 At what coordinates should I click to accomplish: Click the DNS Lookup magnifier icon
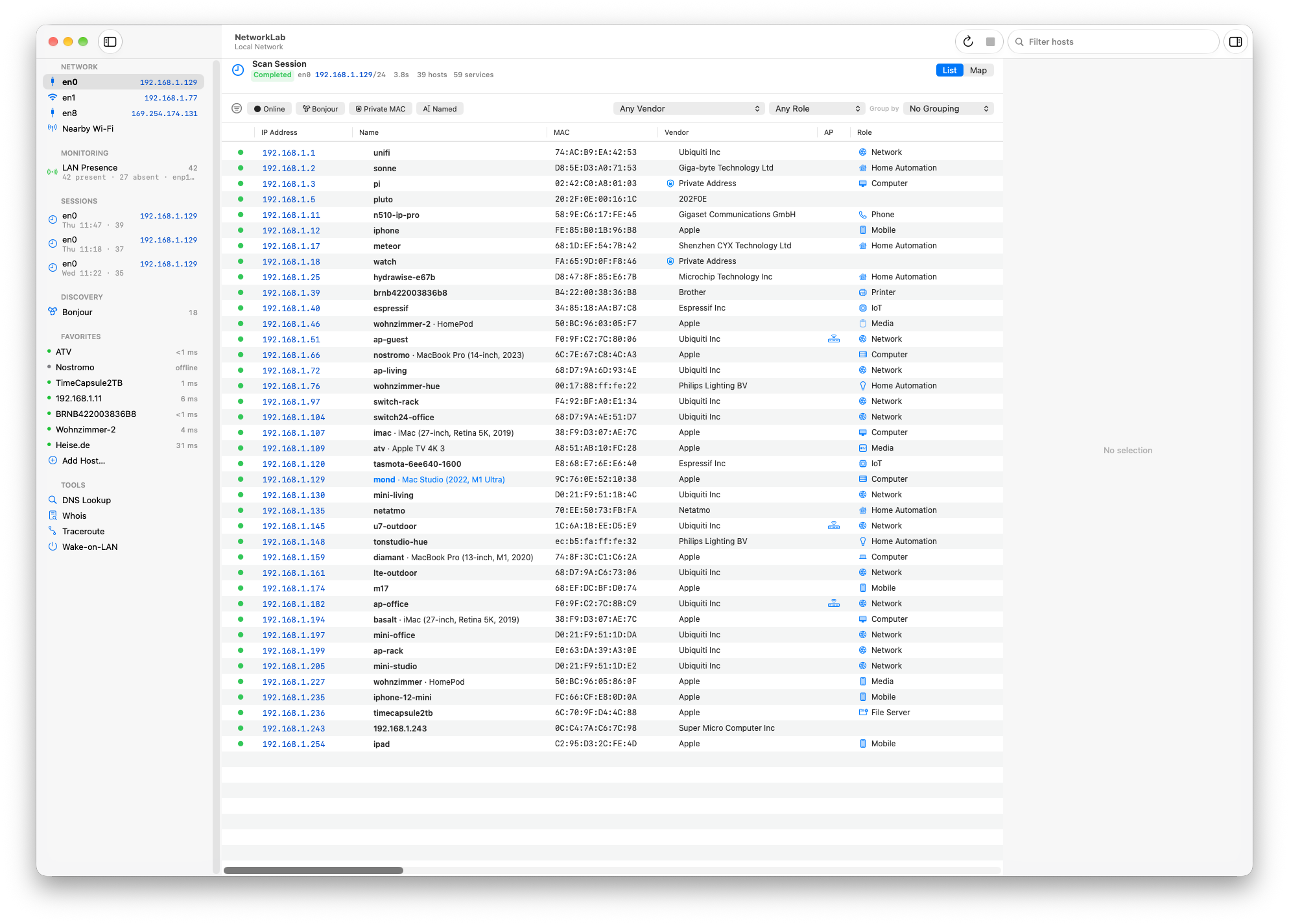point(53,500)
